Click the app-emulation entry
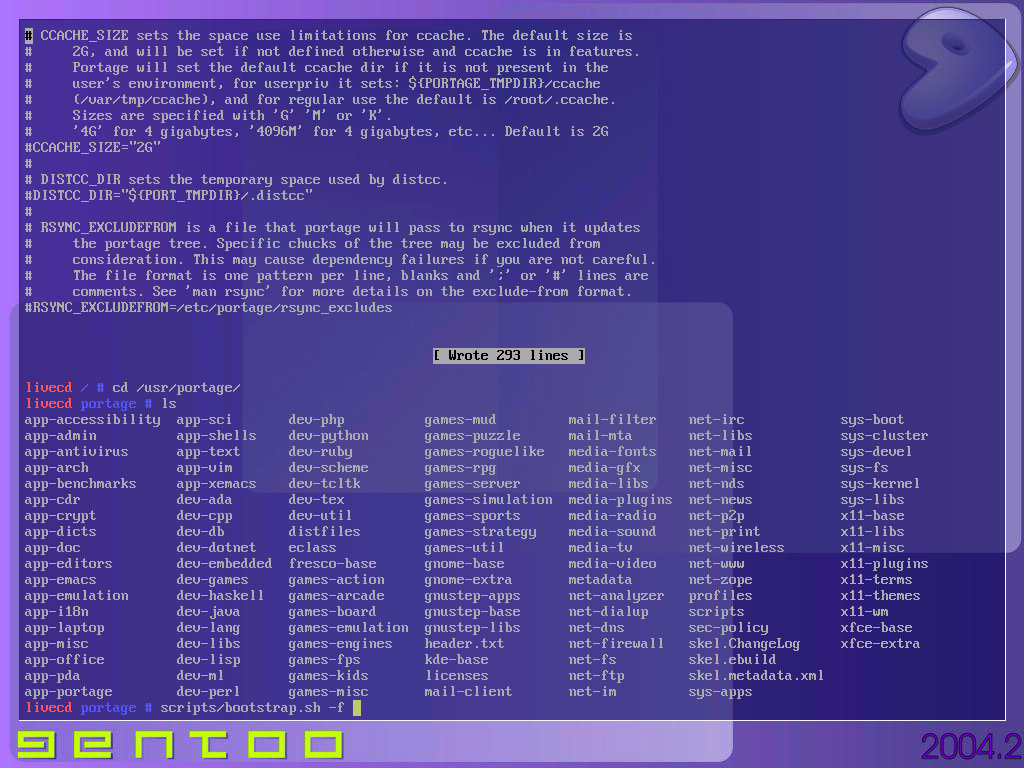Screen dimensions: 1024x768 point(76,596)
